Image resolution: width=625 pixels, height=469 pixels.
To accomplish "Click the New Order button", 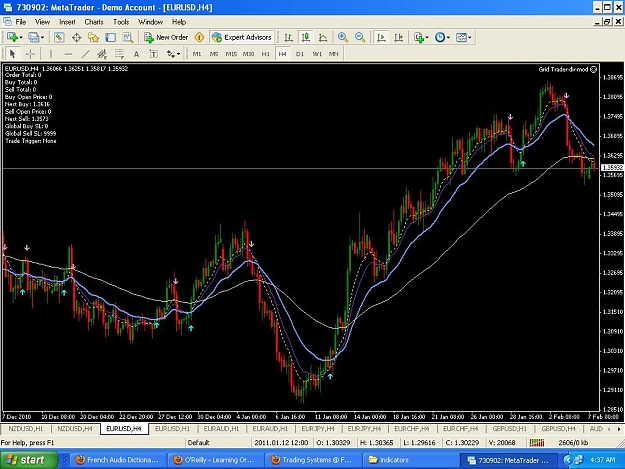I will pyautogui.click(x=166, y=37).
